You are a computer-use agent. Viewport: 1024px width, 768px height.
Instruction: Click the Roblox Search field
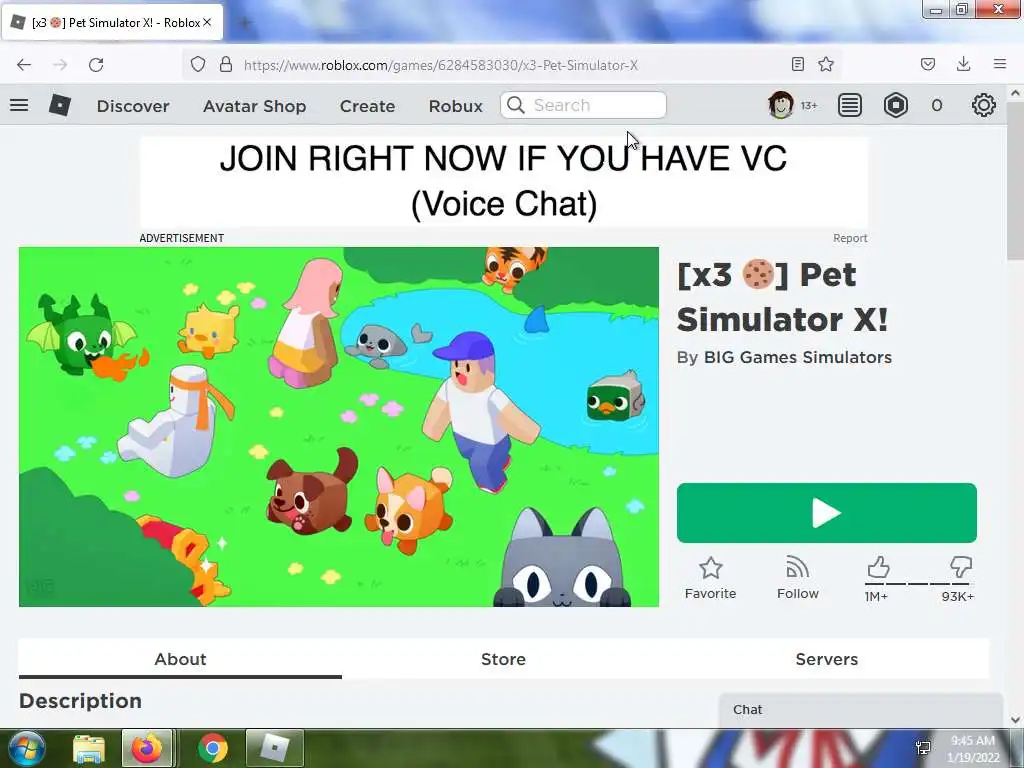coord(583,105)
